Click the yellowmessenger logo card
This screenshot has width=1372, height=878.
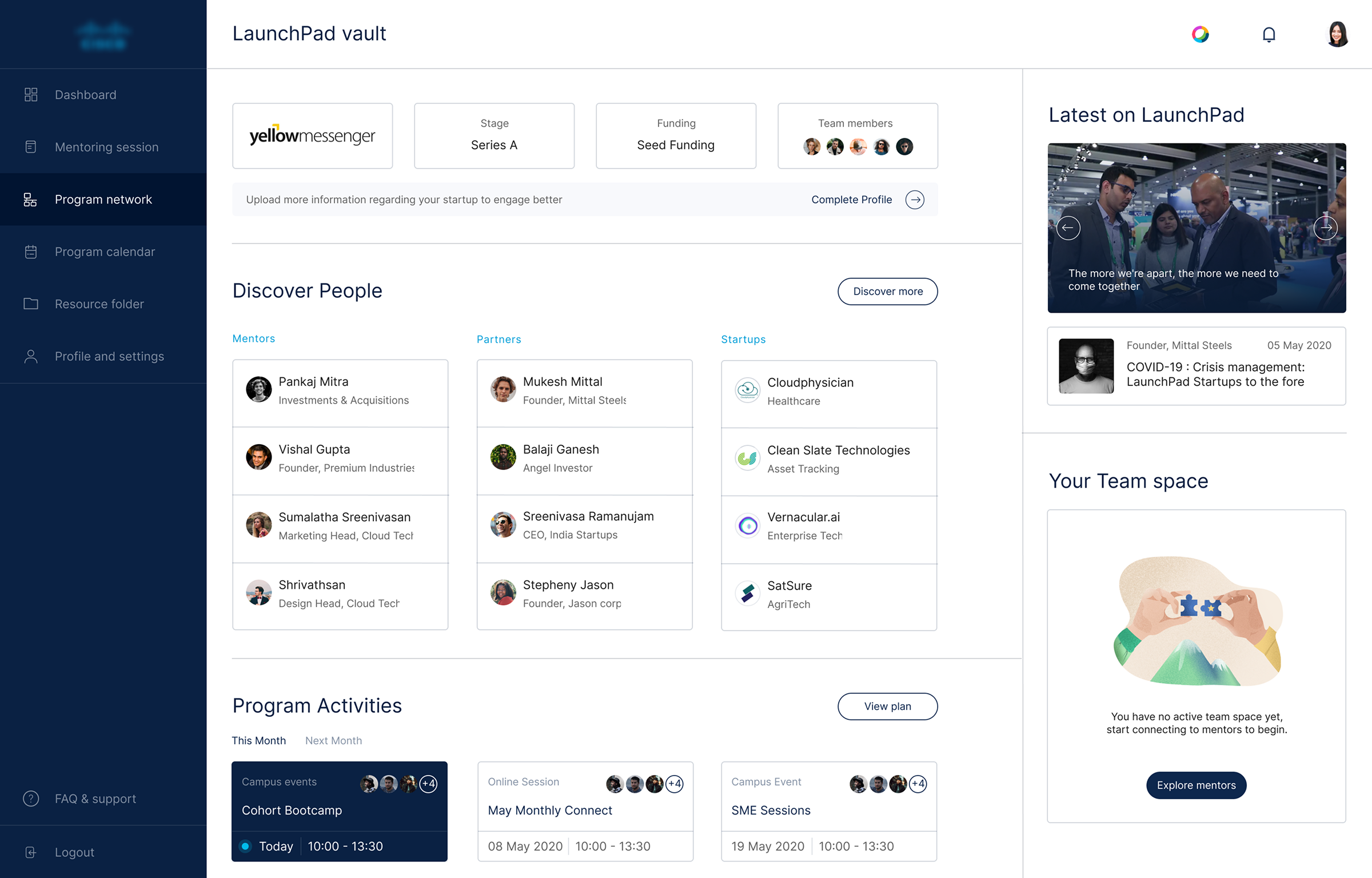click(312, 136)
